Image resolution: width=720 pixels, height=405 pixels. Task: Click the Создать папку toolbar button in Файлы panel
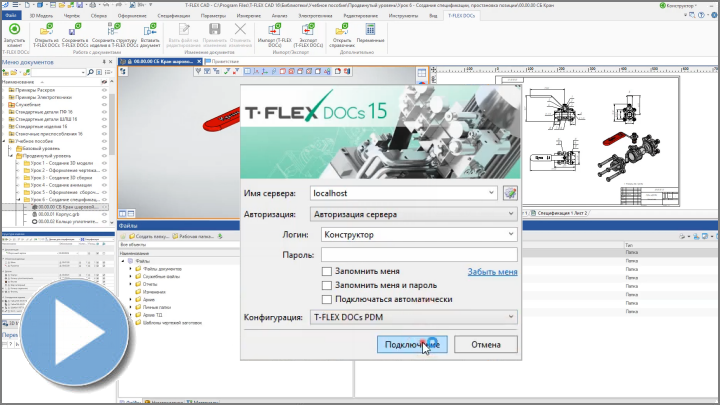pyautogui.click(x=149, y=236)
